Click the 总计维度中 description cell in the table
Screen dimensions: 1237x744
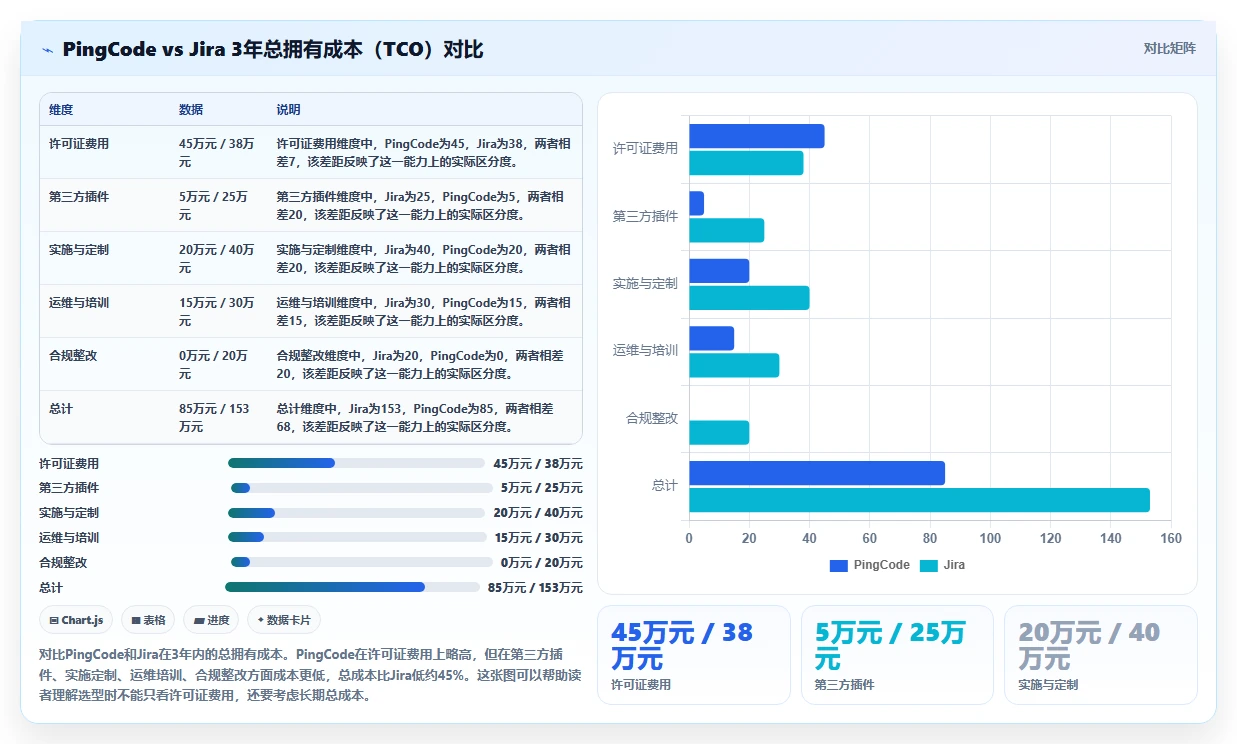tap(424, 417)
